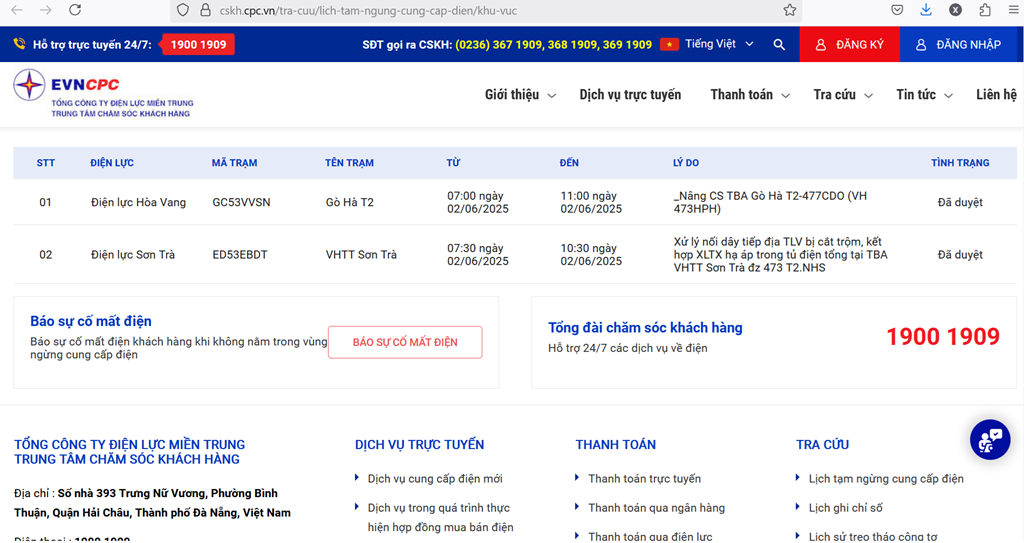Open the Liên hệ menu item
Image resolution: width=1024 pixels, height=543 pixels.
coord(997,95)
